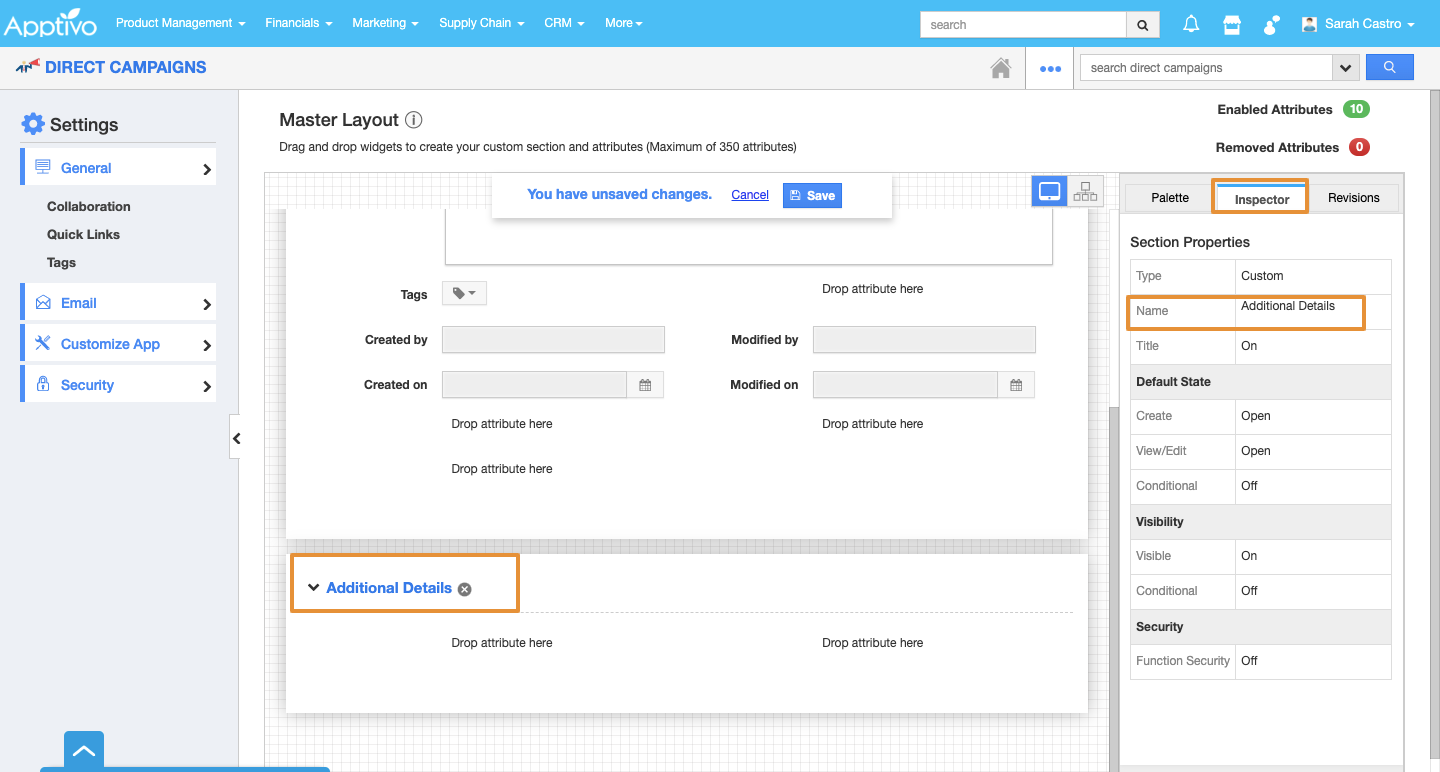Open the app store icon
Screen dimensions: 1440x772
tap(1232, 24)
